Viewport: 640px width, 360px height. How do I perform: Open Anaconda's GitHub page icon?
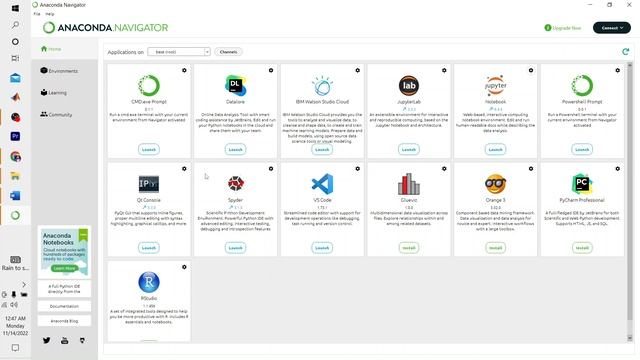[x=82, y=340]
